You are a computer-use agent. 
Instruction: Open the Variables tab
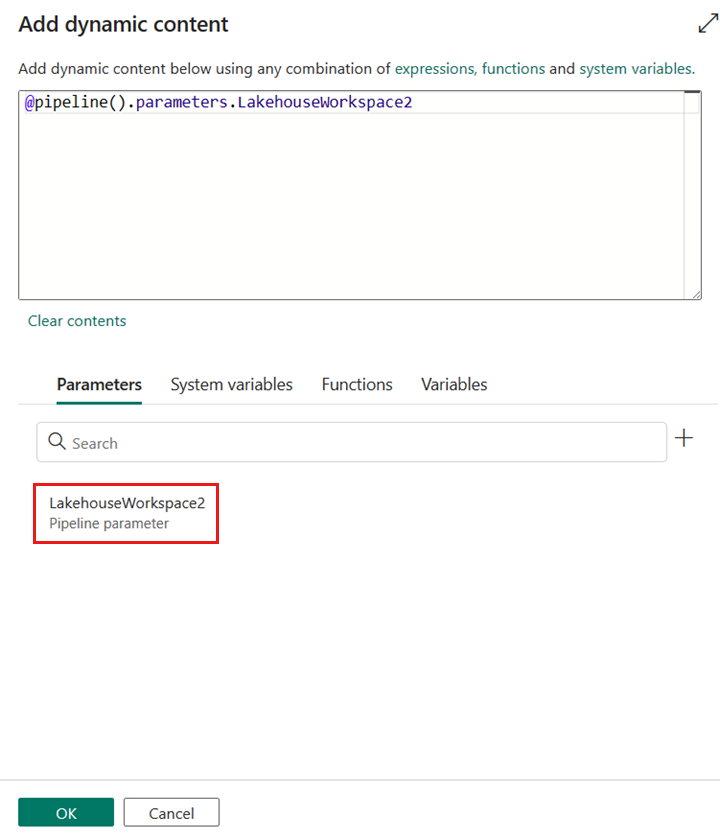pos(454,385)
